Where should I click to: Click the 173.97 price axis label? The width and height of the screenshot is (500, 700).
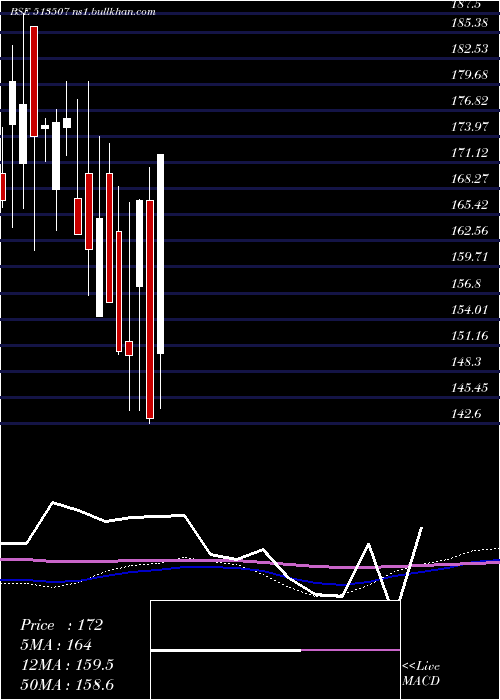[x=470, y=127]
